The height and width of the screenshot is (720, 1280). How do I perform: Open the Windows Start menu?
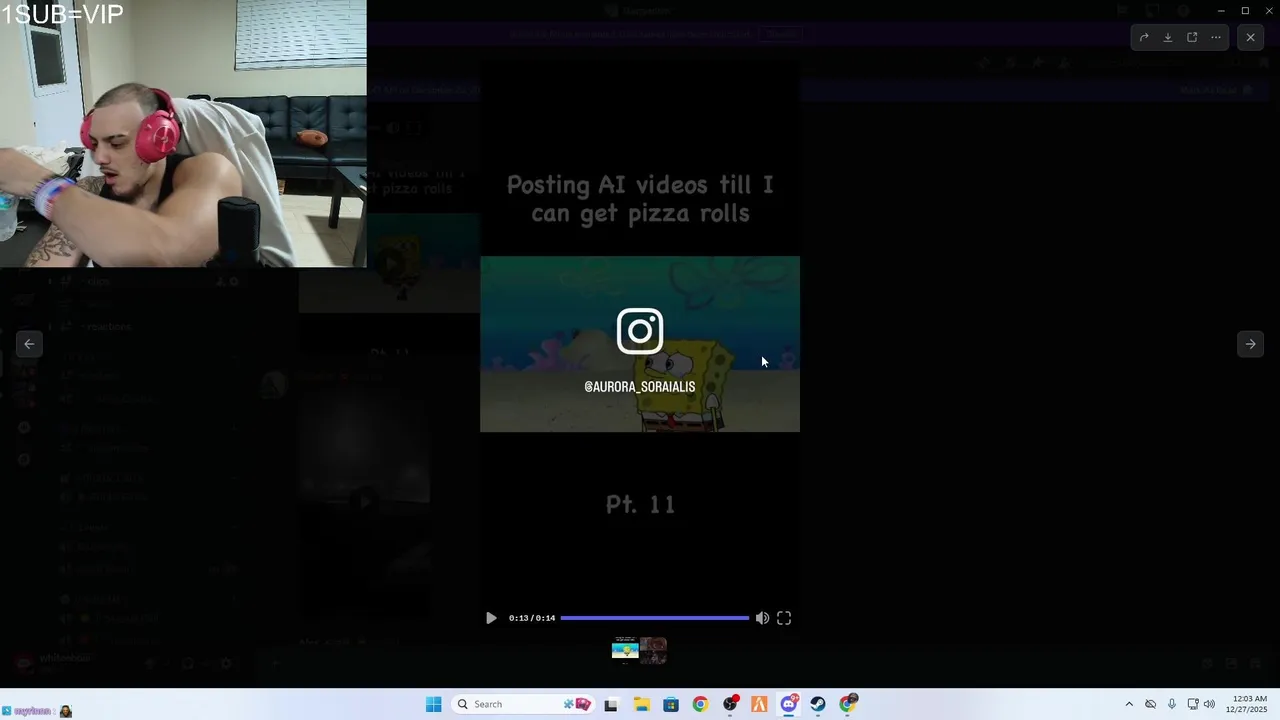click(x=433, y=704)
